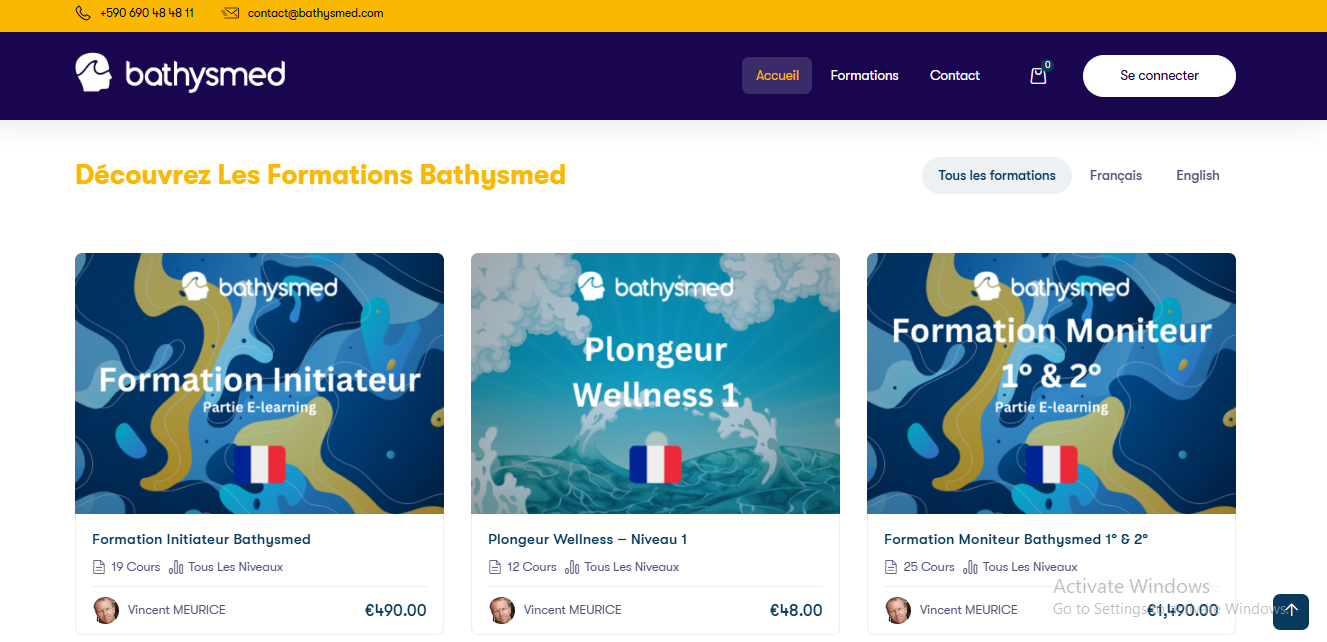Open the Formations menu
This screenshot has height=642, width=1327.
pyautogui.click(x=864, y=76)
